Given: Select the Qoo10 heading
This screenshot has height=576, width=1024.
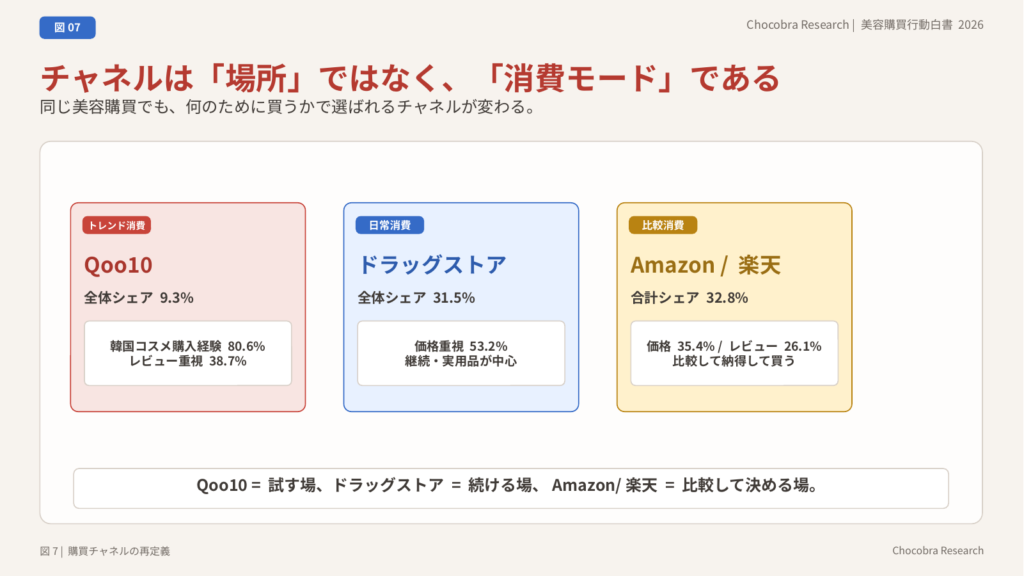Looking at the screenshot, I should coord(118,265).
